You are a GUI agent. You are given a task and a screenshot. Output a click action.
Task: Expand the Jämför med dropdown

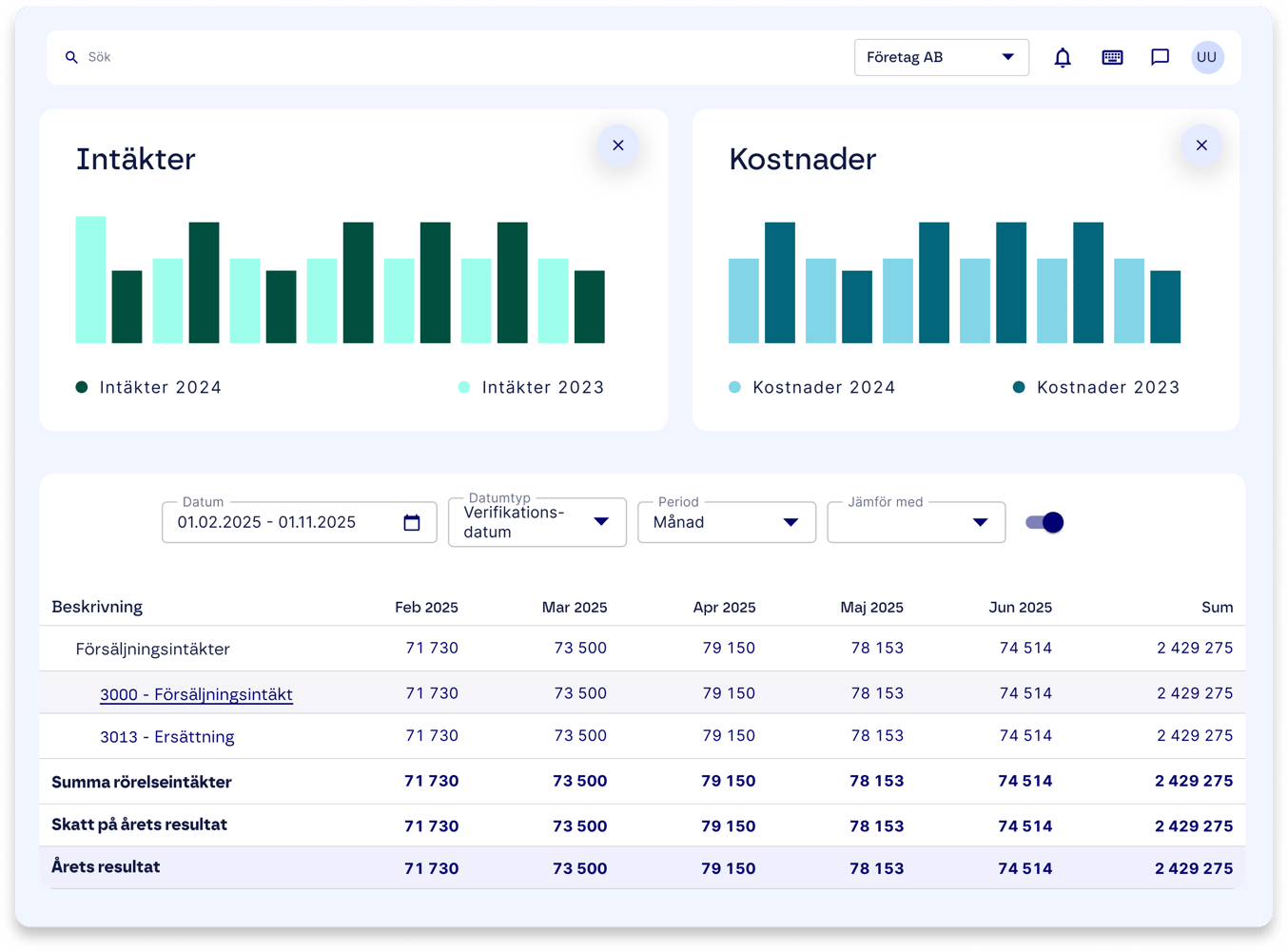[x=915, y=522]
